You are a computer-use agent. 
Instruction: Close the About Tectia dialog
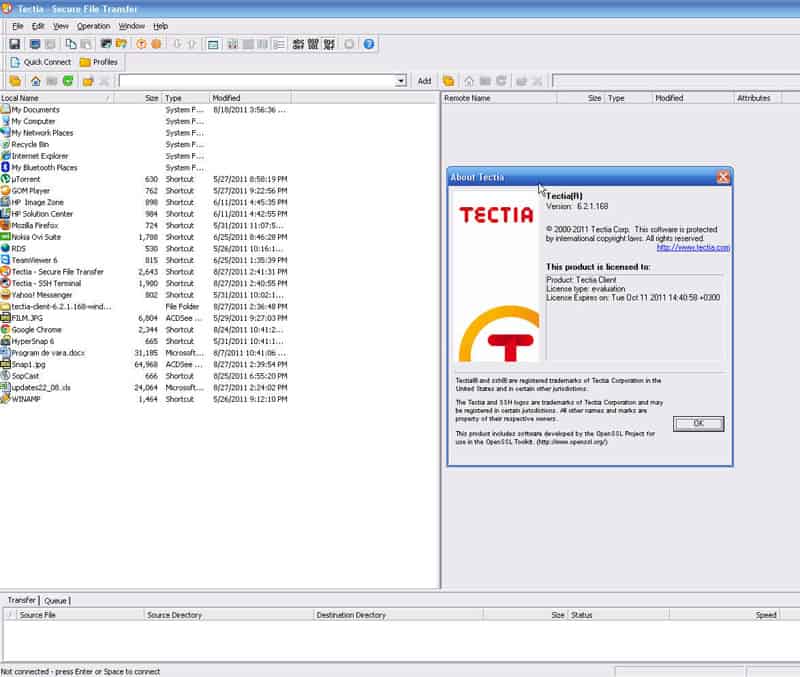(x=723, y=177)
